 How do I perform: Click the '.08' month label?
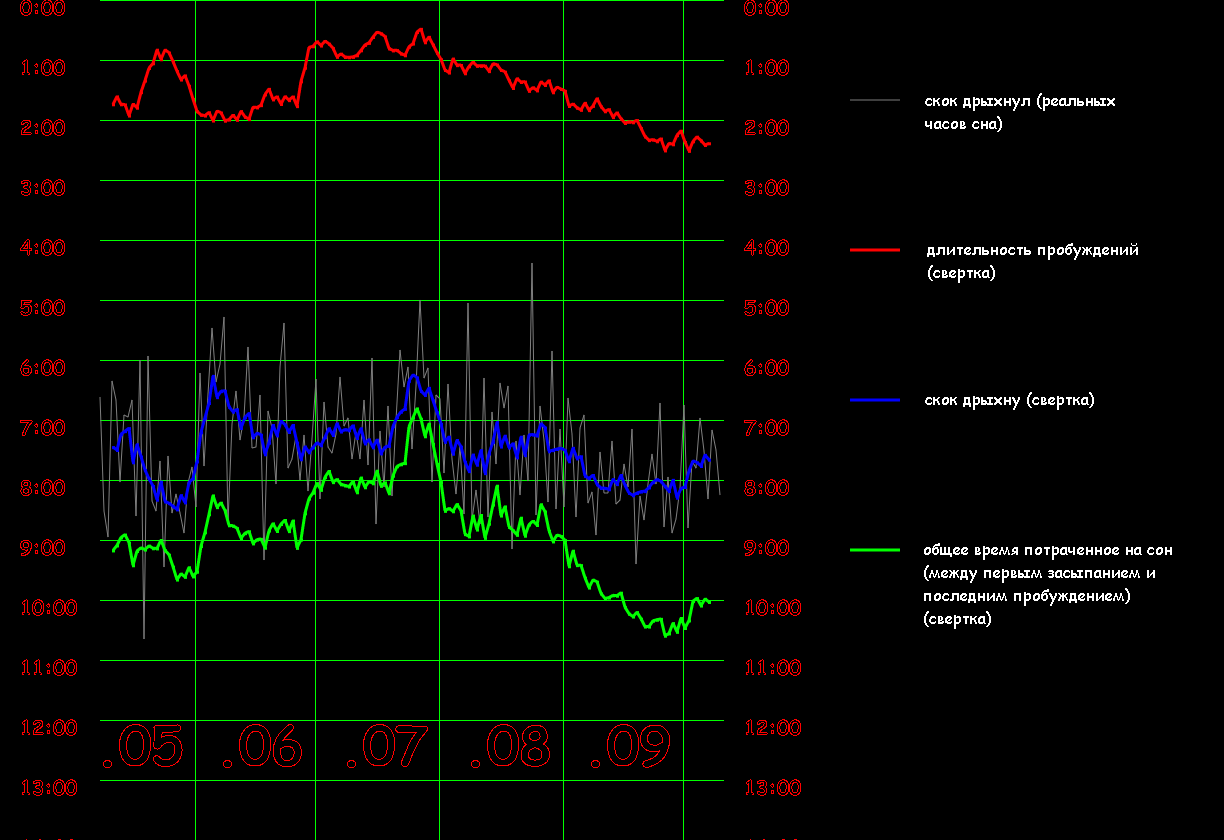[x=511, y=746]
